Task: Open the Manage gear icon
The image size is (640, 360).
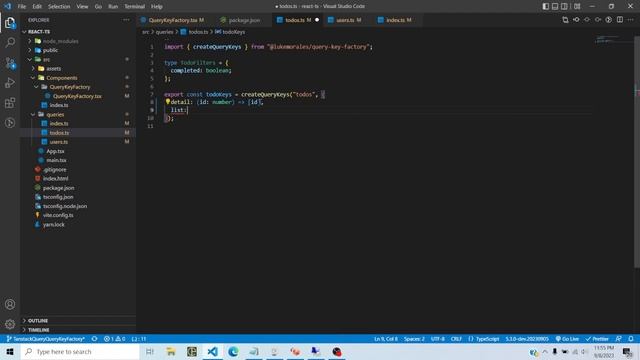Action: 10,324
